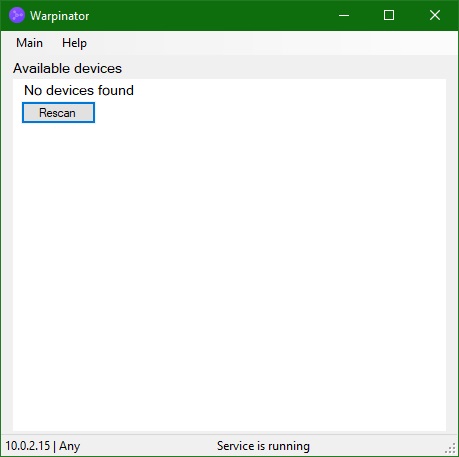
Task: Maximize the Warpinator window
Action: point(389,15)
